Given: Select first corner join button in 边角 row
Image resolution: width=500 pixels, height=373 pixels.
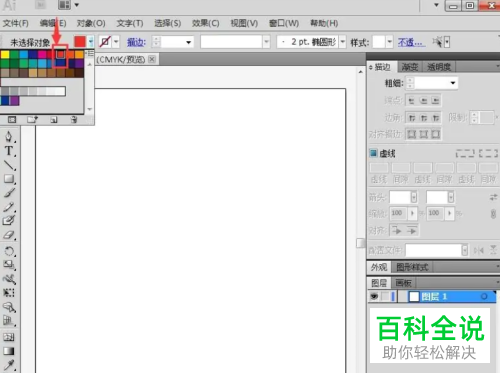Looking at the screenshot, I should [x=412, y=118].
